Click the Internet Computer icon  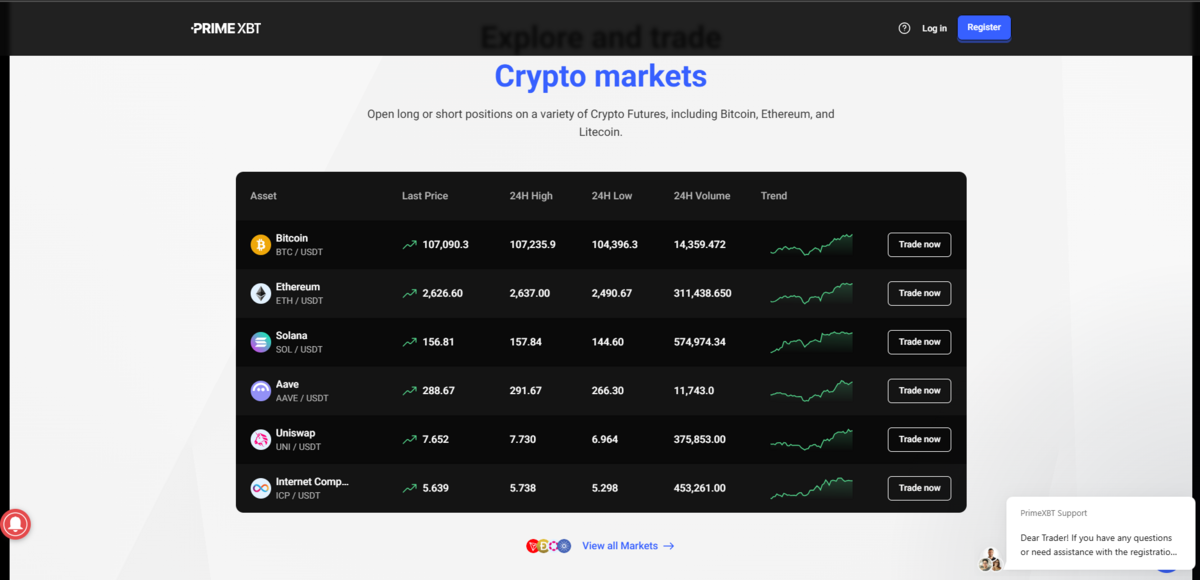[260, 487]
